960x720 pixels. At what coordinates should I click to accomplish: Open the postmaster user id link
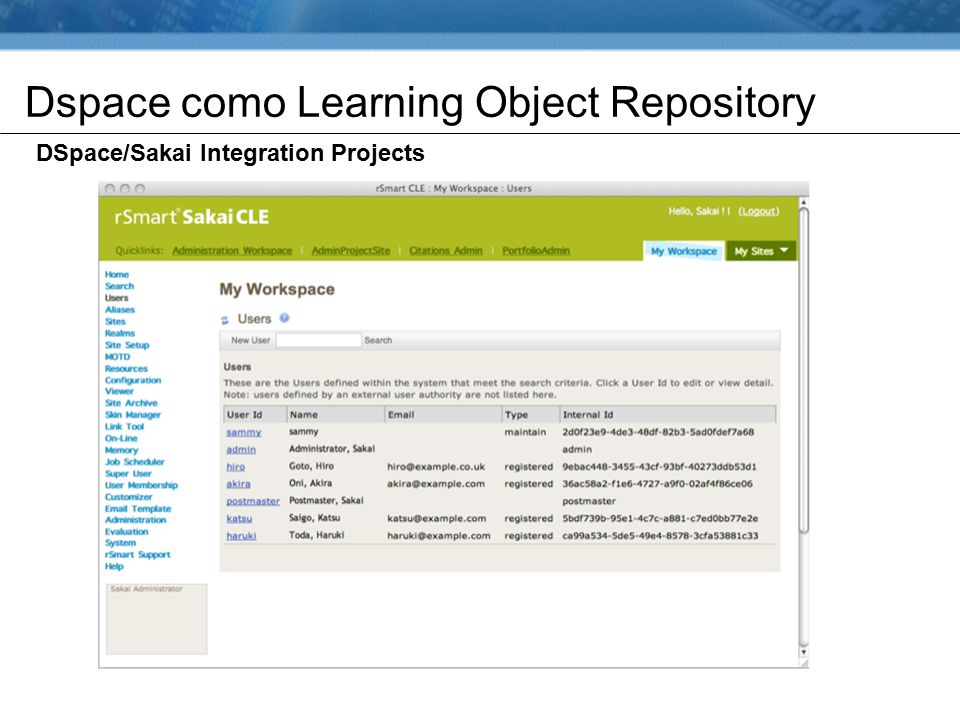(253, 501)
